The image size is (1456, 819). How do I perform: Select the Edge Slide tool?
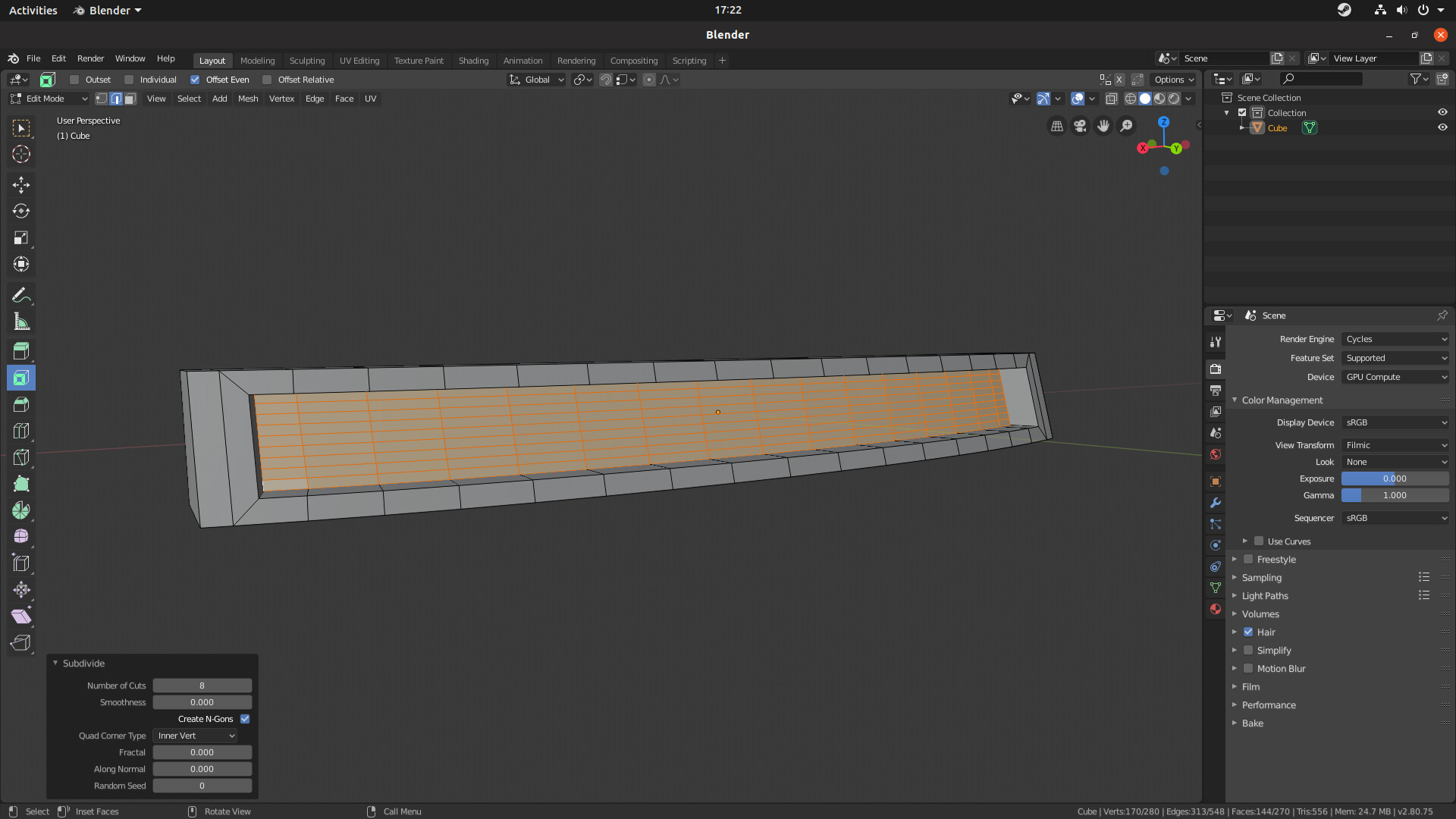click(21, 563)
